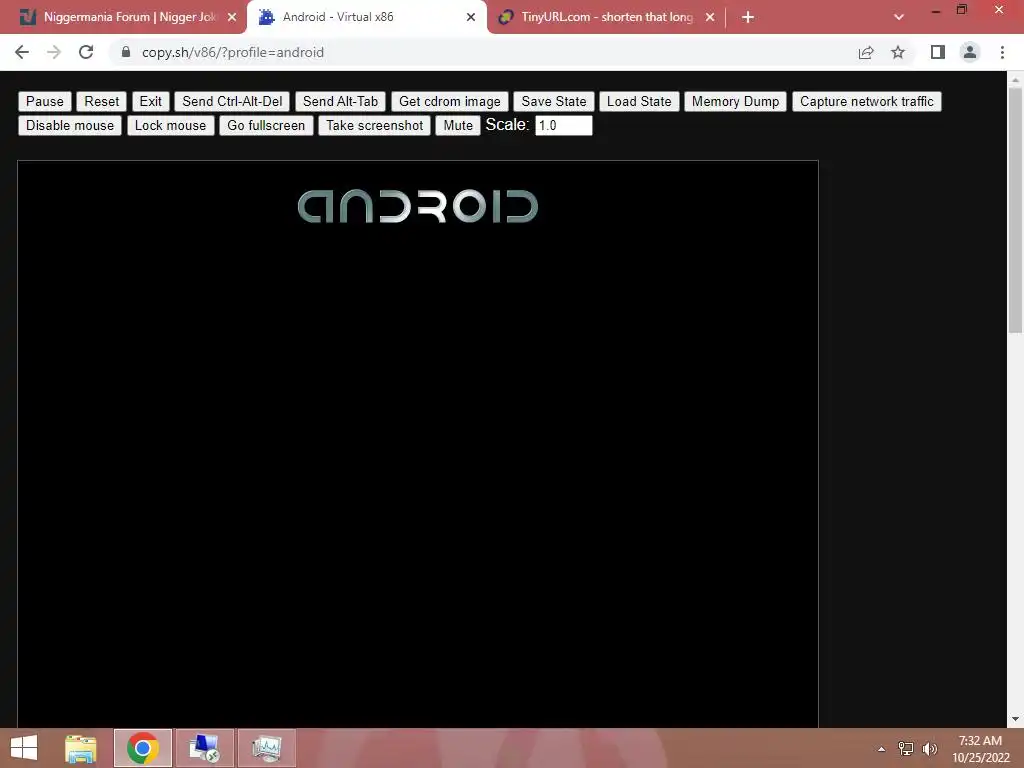Screen dimensions: 1024x768
Task: Go back to previous page
Action: pos(22,52)
